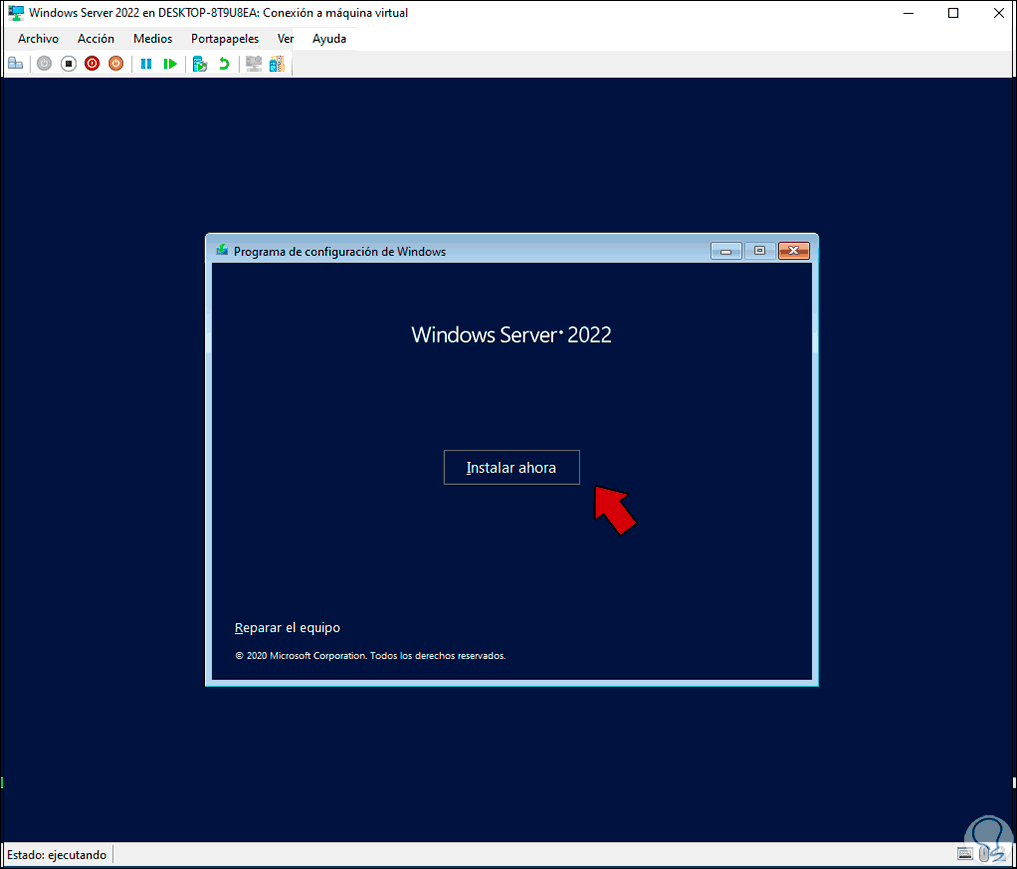Close the virtual machine connection window
The image size is (1017, 869).
pyautogui.click(x=998, y=13)
